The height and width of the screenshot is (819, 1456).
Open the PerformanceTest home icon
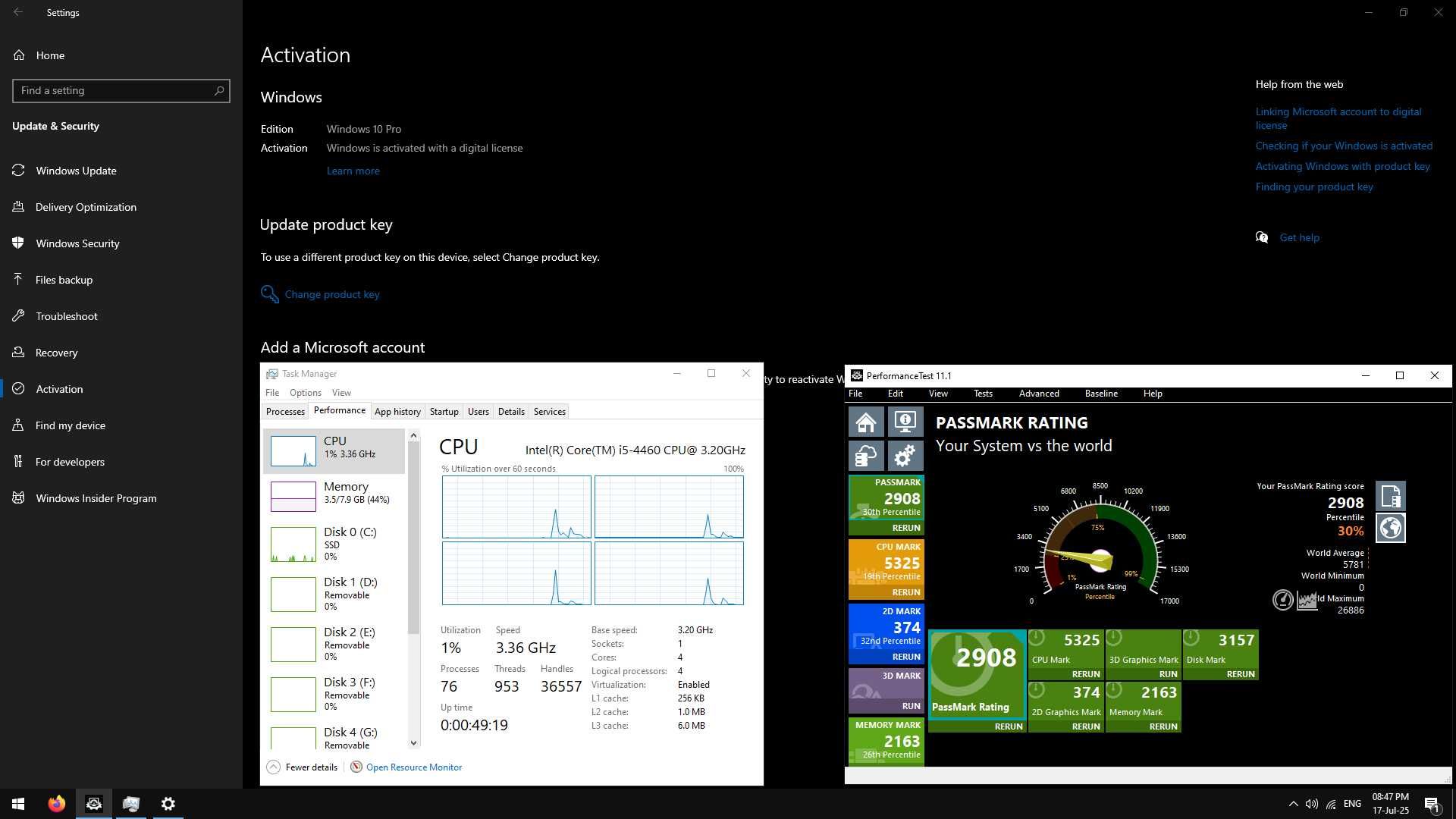pyautogui.click(x=866, y=422)
